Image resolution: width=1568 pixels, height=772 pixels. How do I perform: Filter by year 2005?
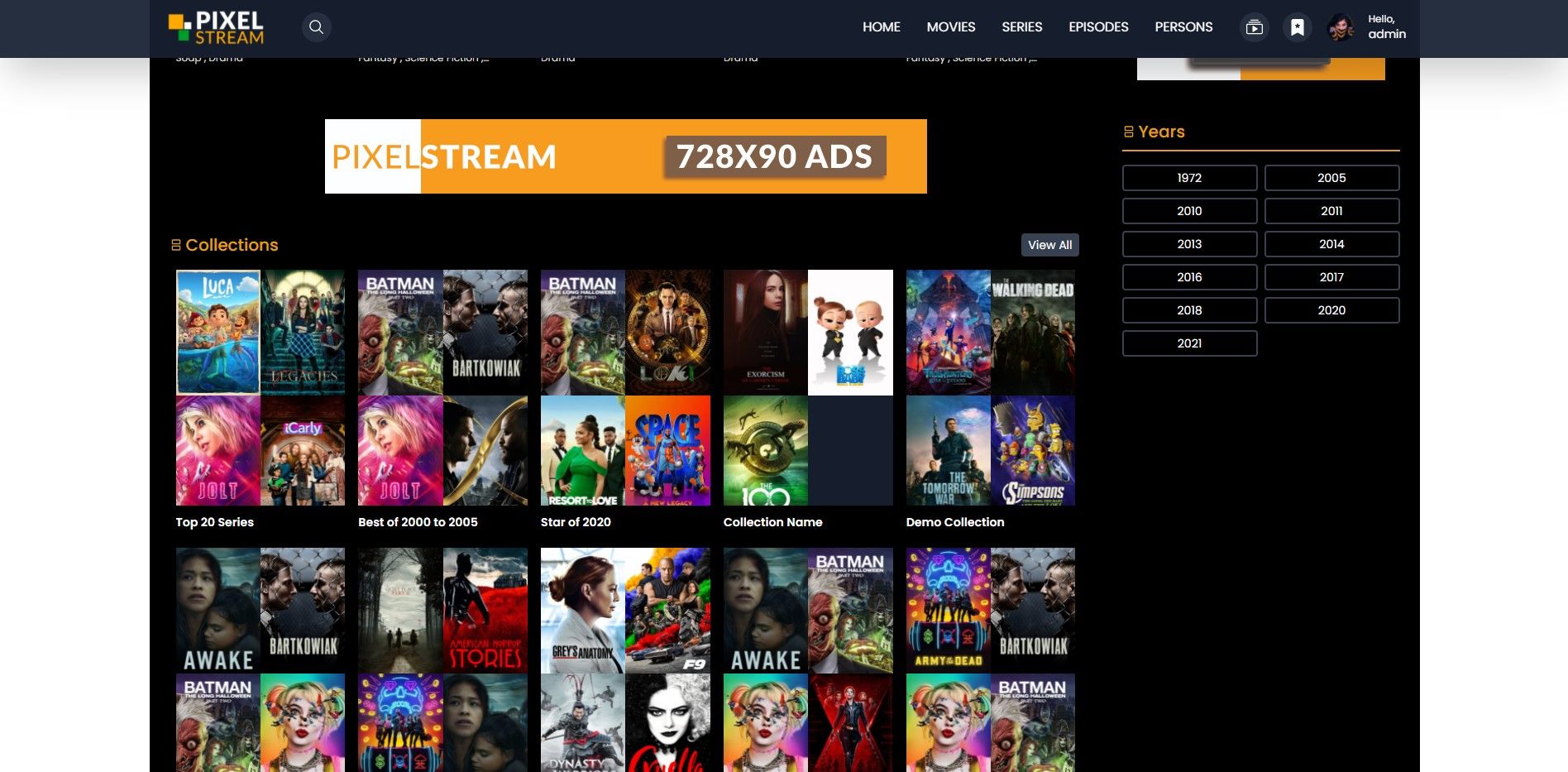(x=1331, y=178)
